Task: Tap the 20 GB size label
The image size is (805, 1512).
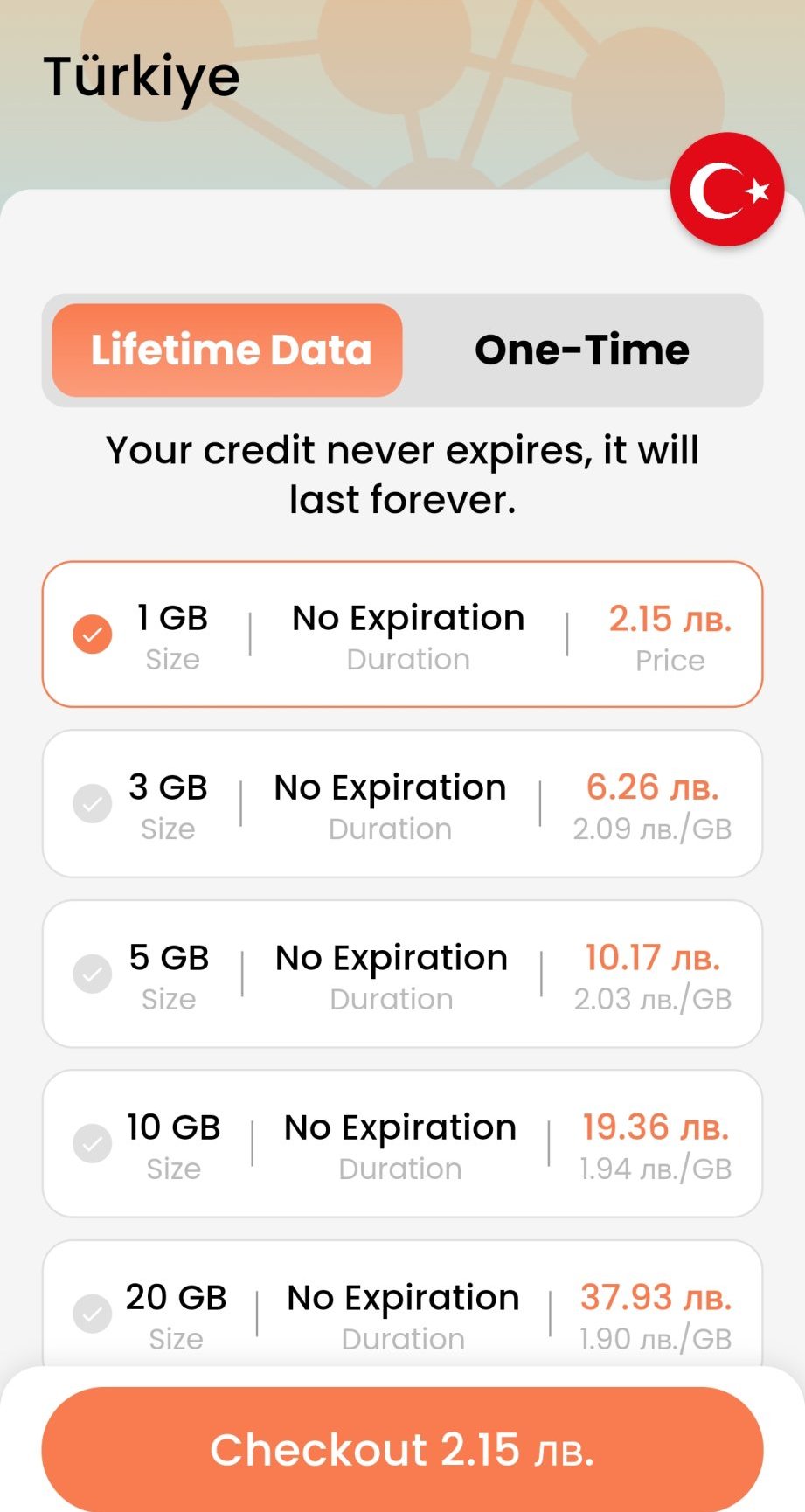Action: pyautogui.click(x=176, y=1298)
